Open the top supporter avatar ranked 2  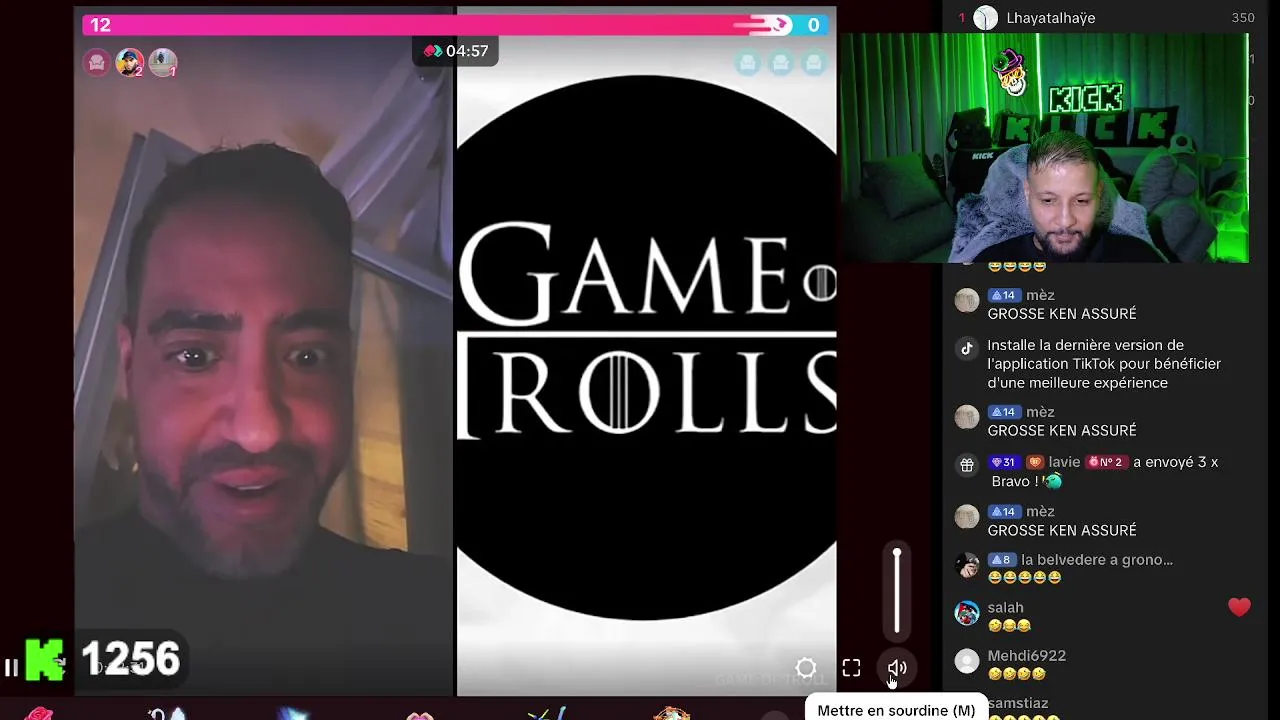tap(129, 63)
